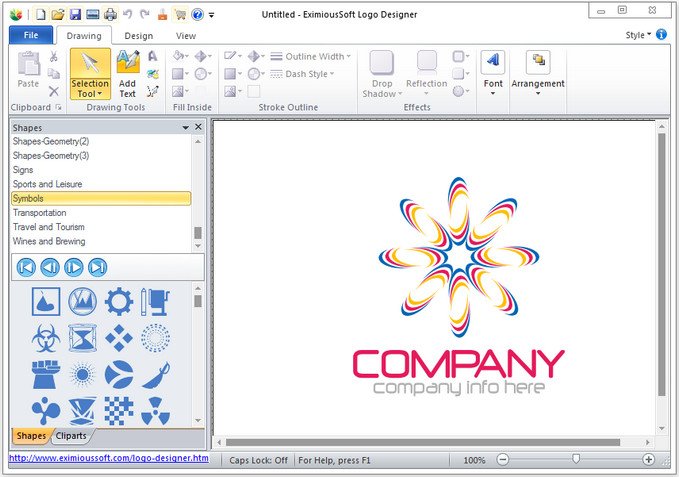Select Sports and Leisure category

[101, 184]
